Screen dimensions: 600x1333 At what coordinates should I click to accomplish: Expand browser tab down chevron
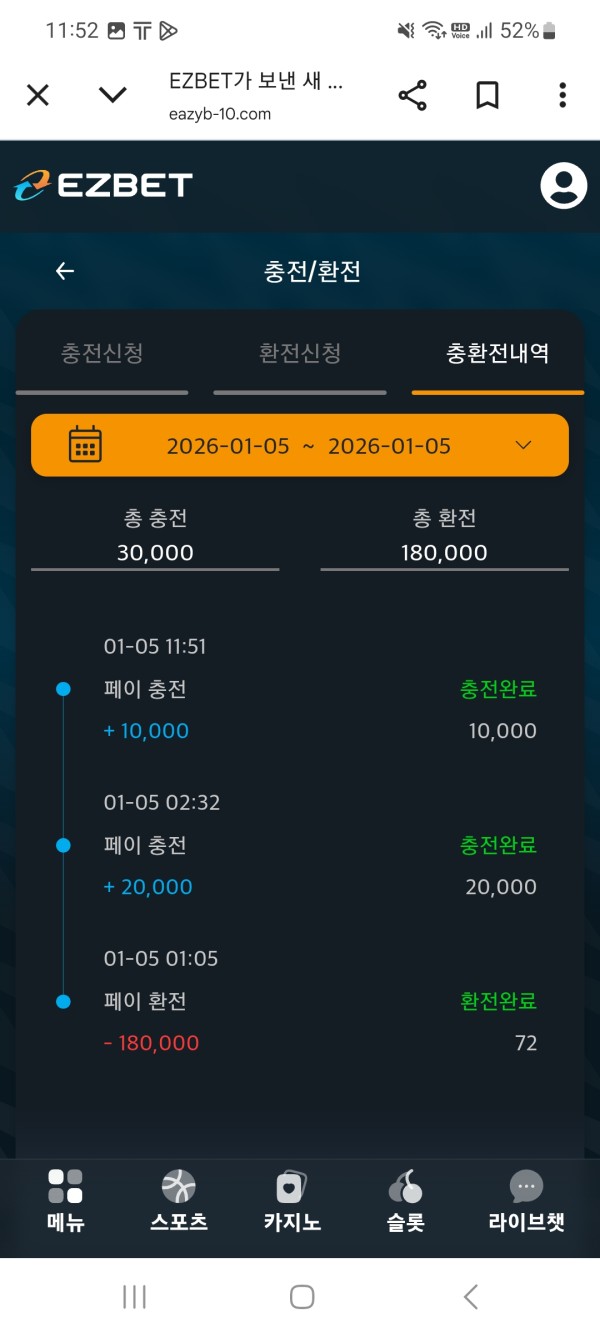point(113,95)
